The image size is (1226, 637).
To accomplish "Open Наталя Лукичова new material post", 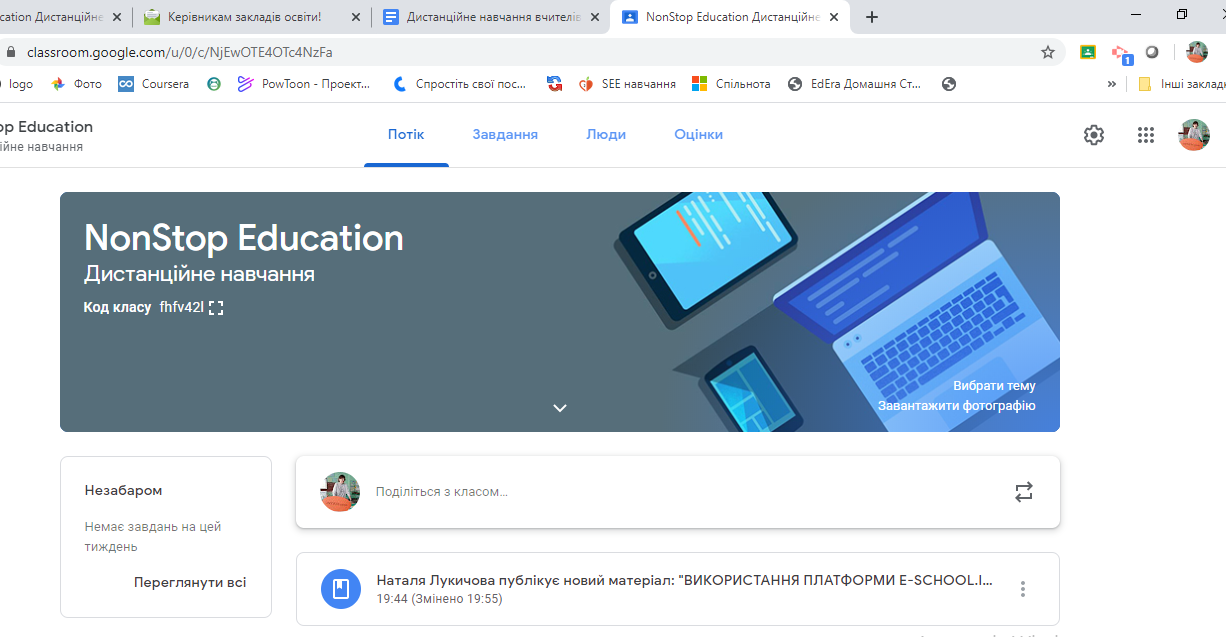I will [677, 589].
